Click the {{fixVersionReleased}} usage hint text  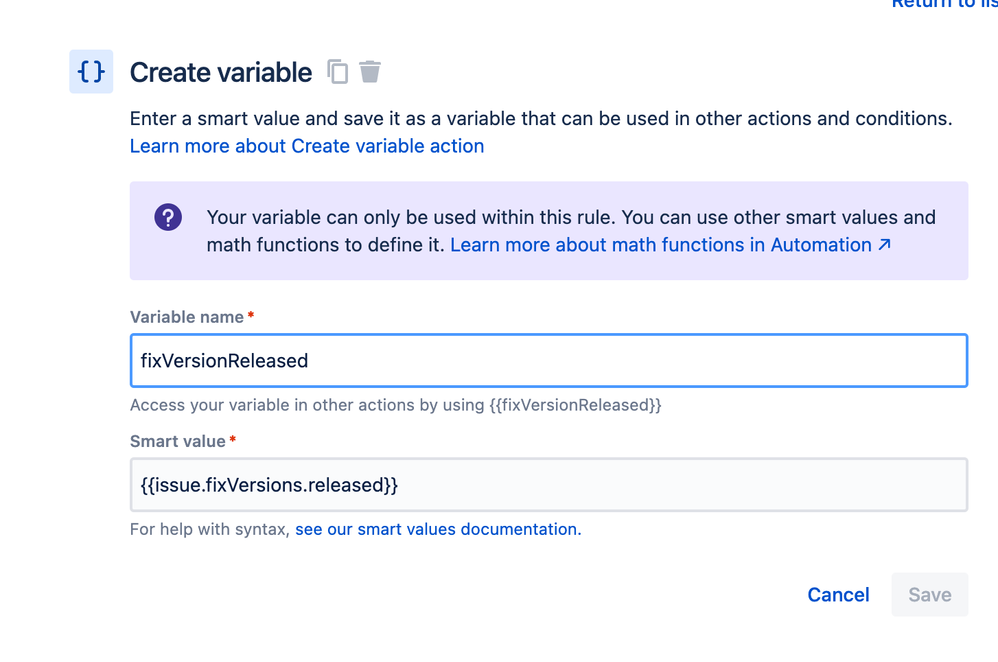pos(574,405)
